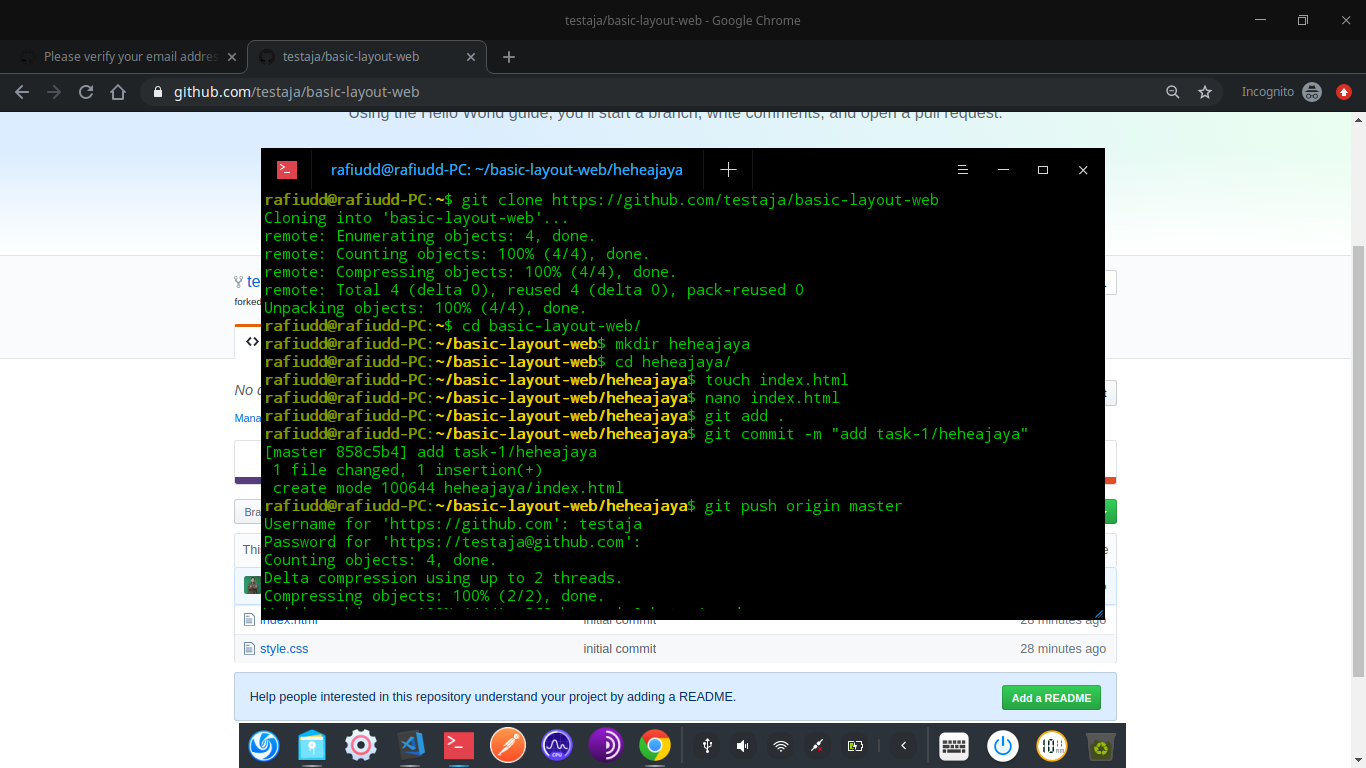Open the Wi-Fi network tray icon

780,745
